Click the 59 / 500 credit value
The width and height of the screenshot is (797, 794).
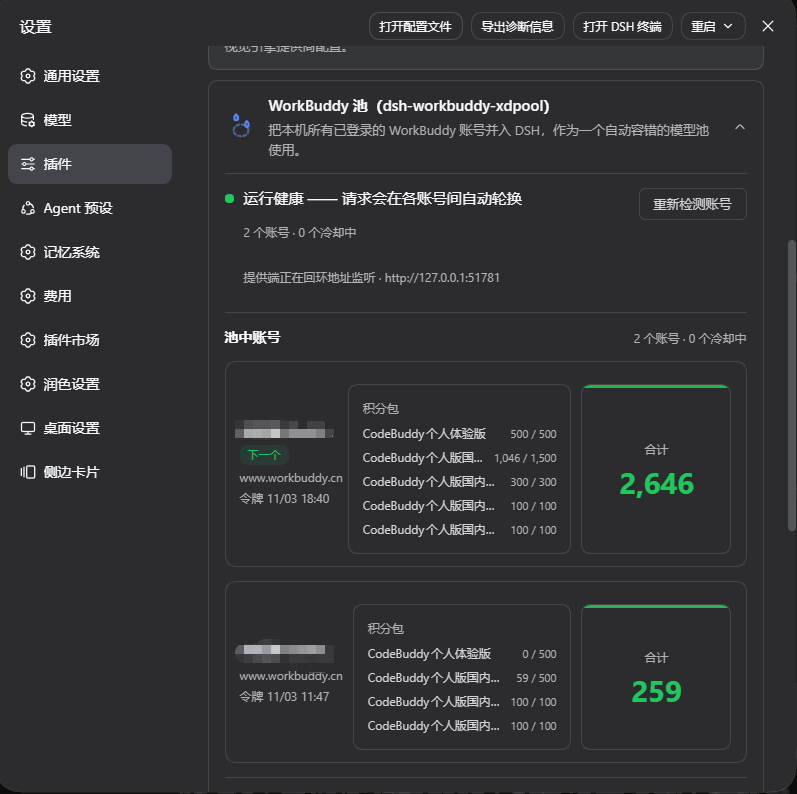pos(536,678)
